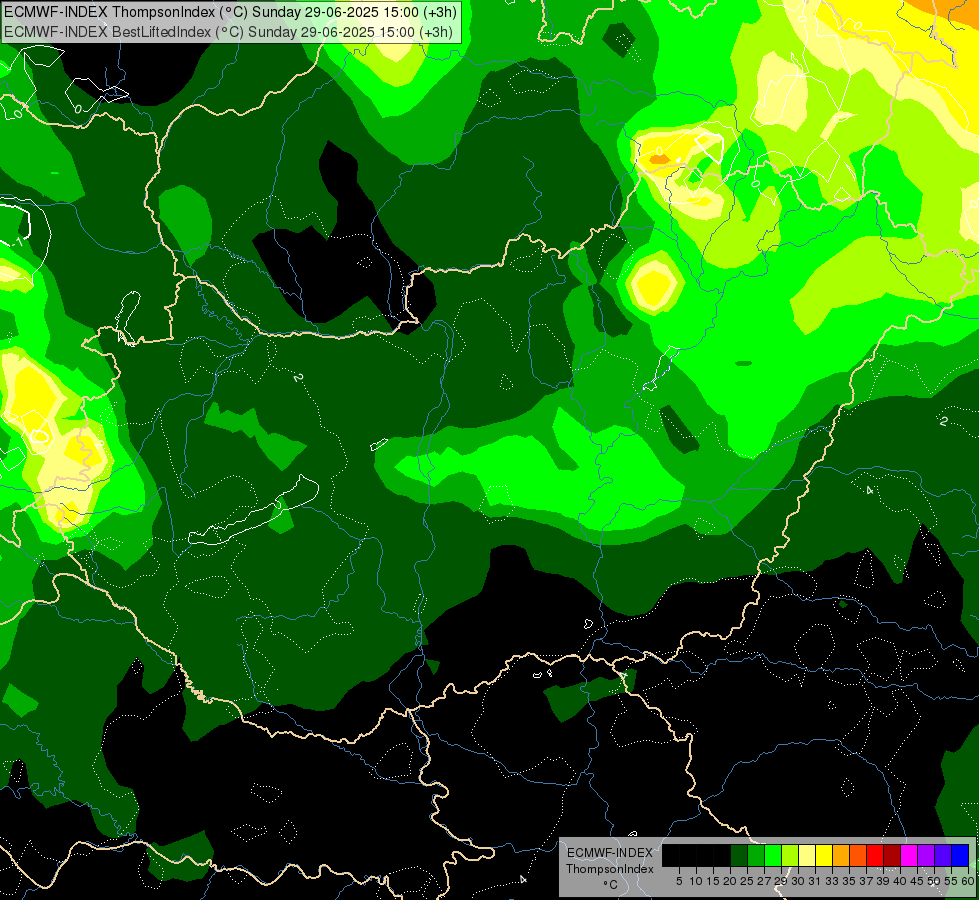Viewport: 979px width, 900px height.
Task: Click the legend value 25
Action: point(747,881)
